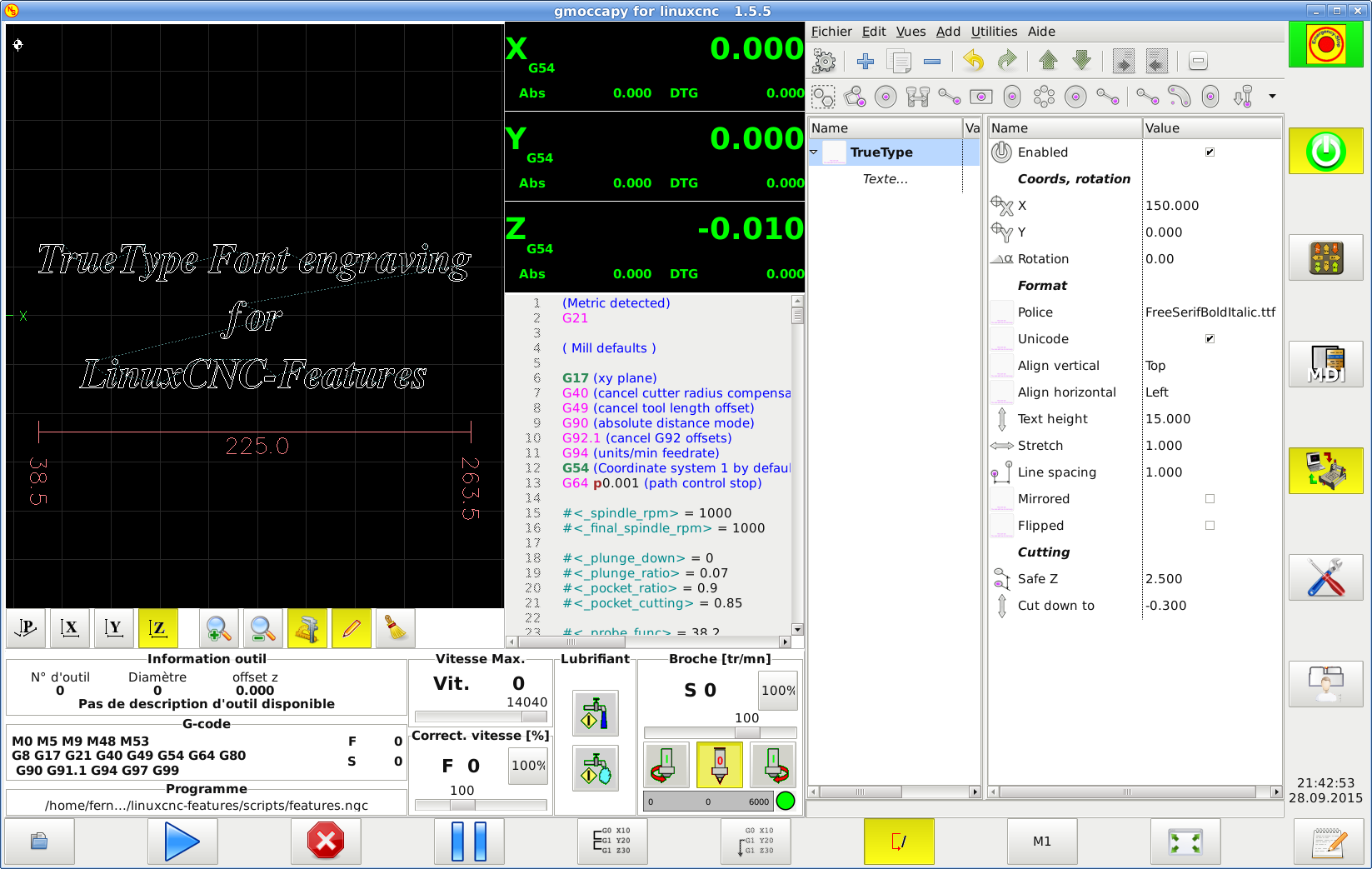Step through program line by line

click(x=612, y=842)
